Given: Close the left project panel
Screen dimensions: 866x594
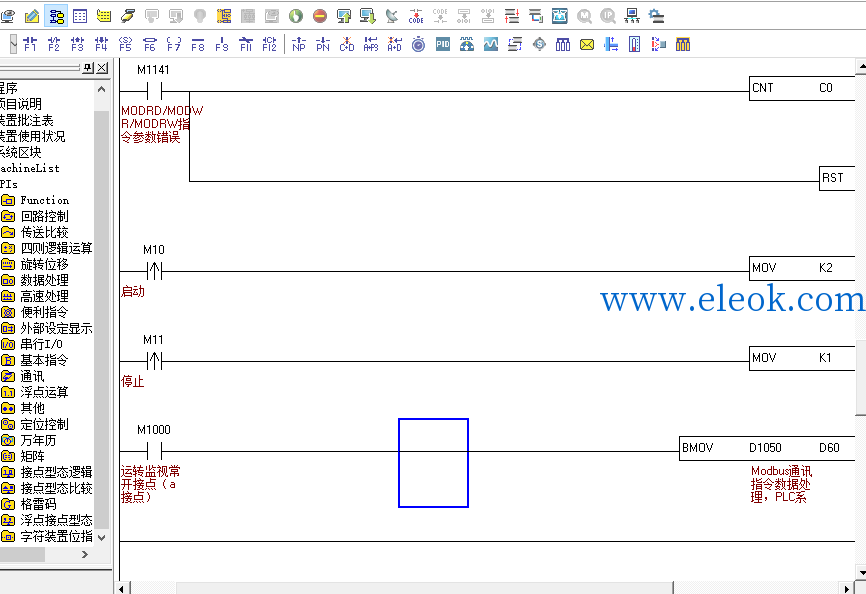Looking at the screenshot, I should [102, 68].
